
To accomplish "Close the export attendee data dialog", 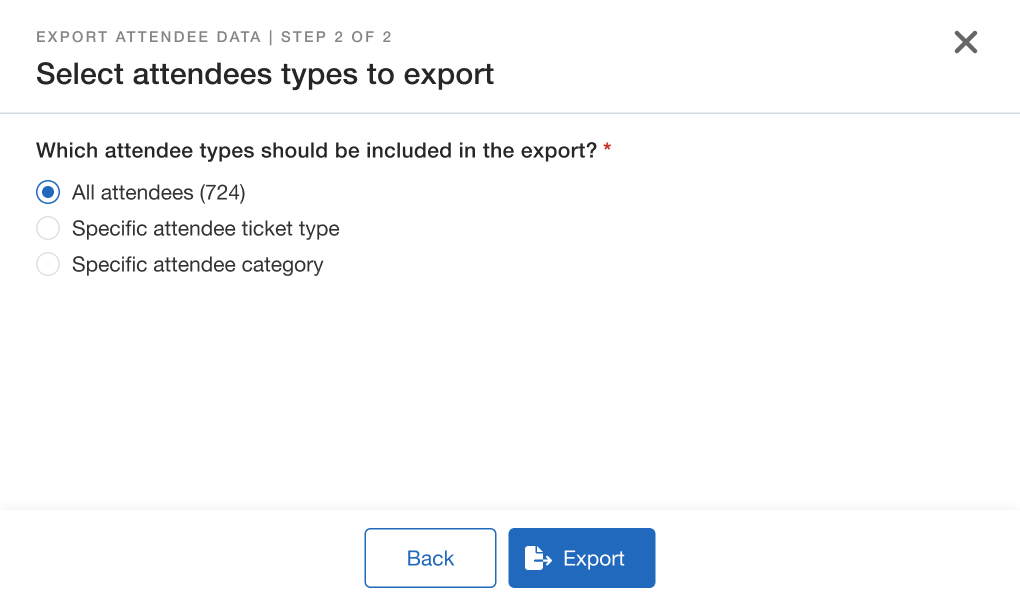I will click(965, 42).
